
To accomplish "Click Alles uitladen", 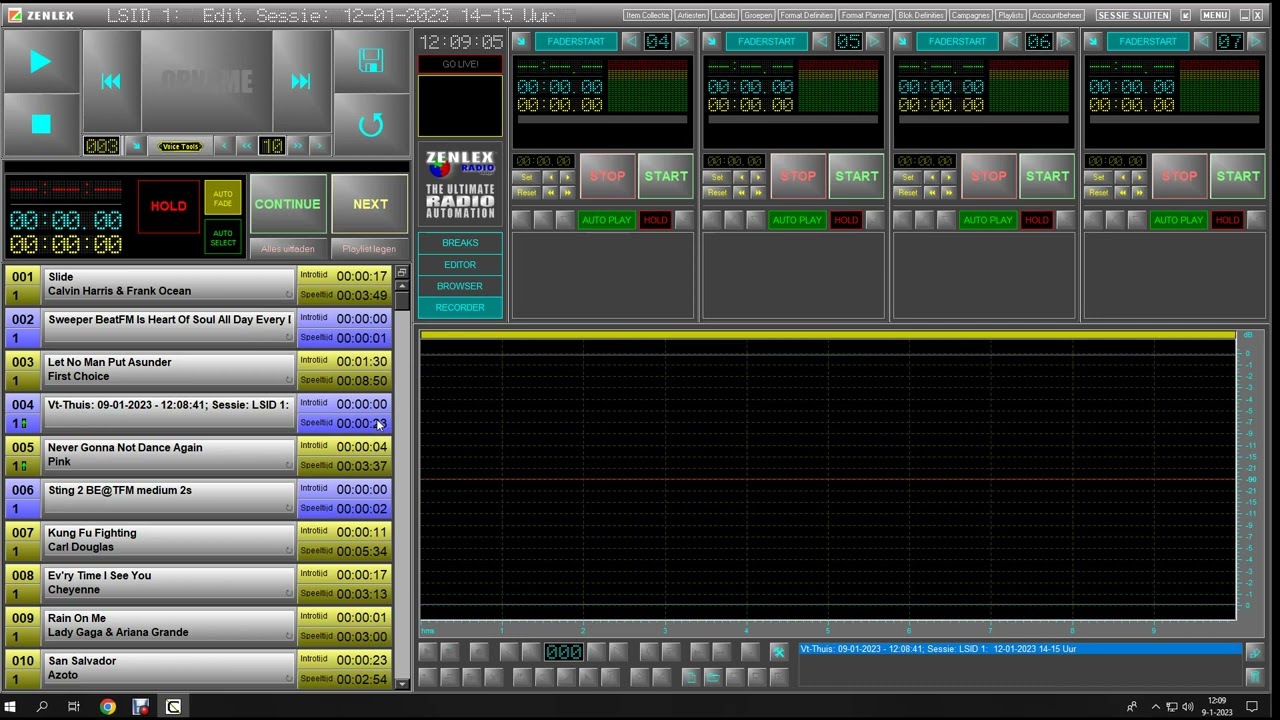I will tap(288, 249).
